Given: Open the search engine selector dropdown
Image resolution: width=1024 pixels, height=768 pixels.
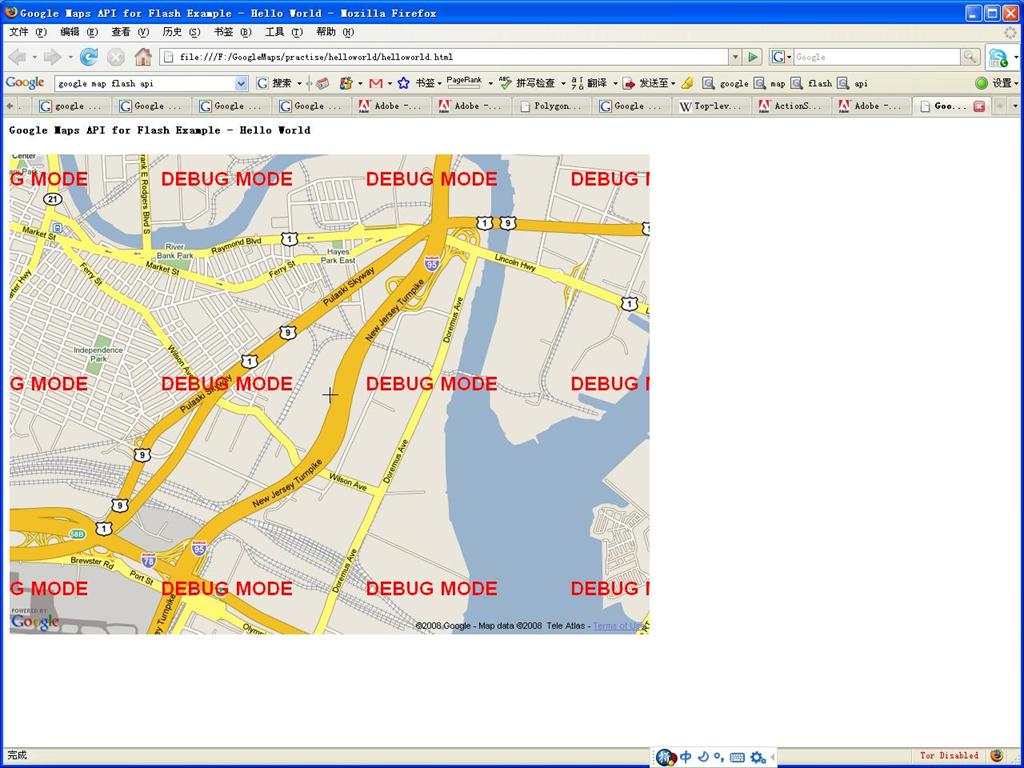Looking at the screenshot, I should [780, 57].
